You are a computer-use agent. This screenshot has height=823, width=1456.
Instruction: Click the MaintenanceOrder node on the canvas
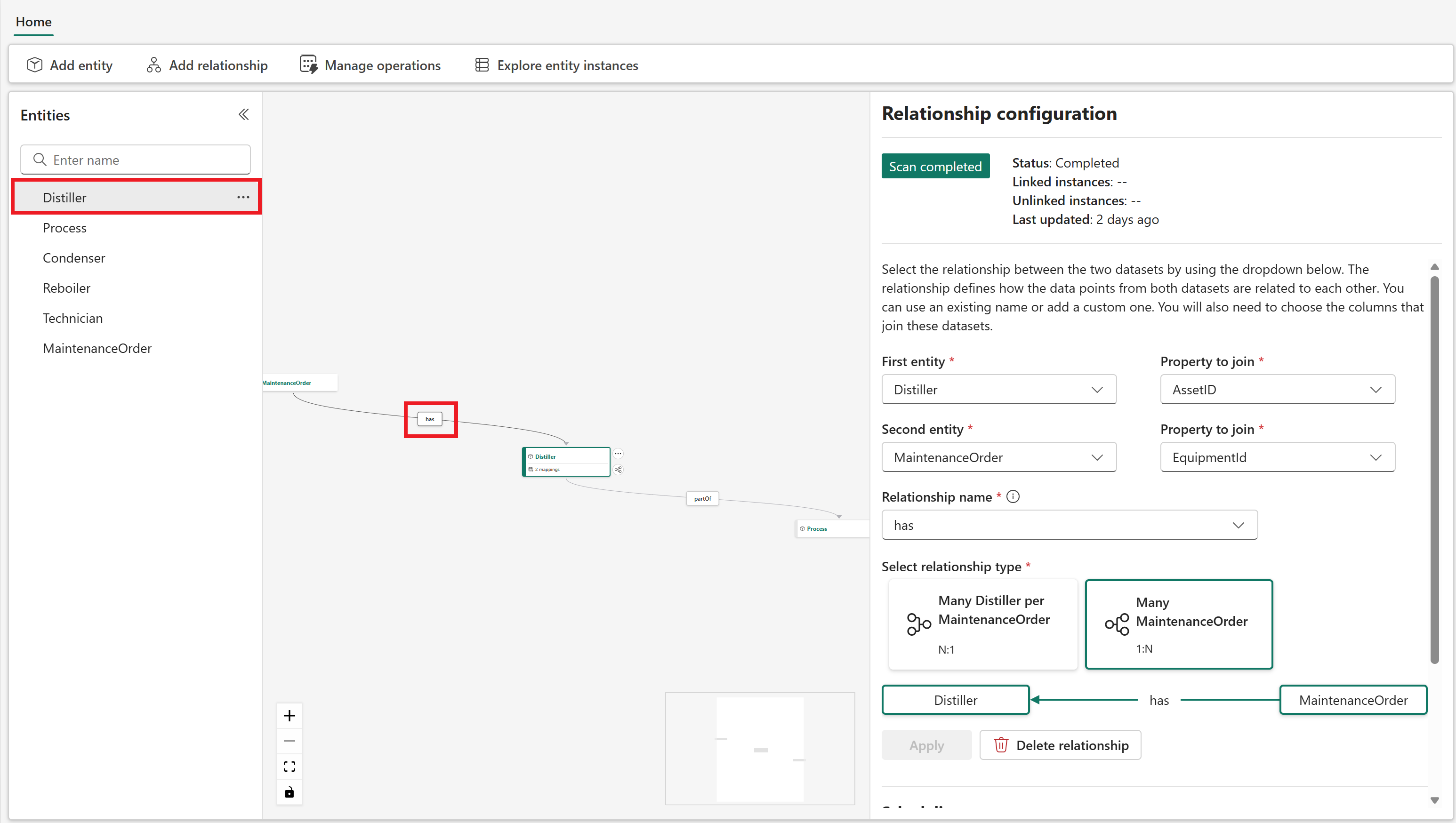click(x=300, y=383)
